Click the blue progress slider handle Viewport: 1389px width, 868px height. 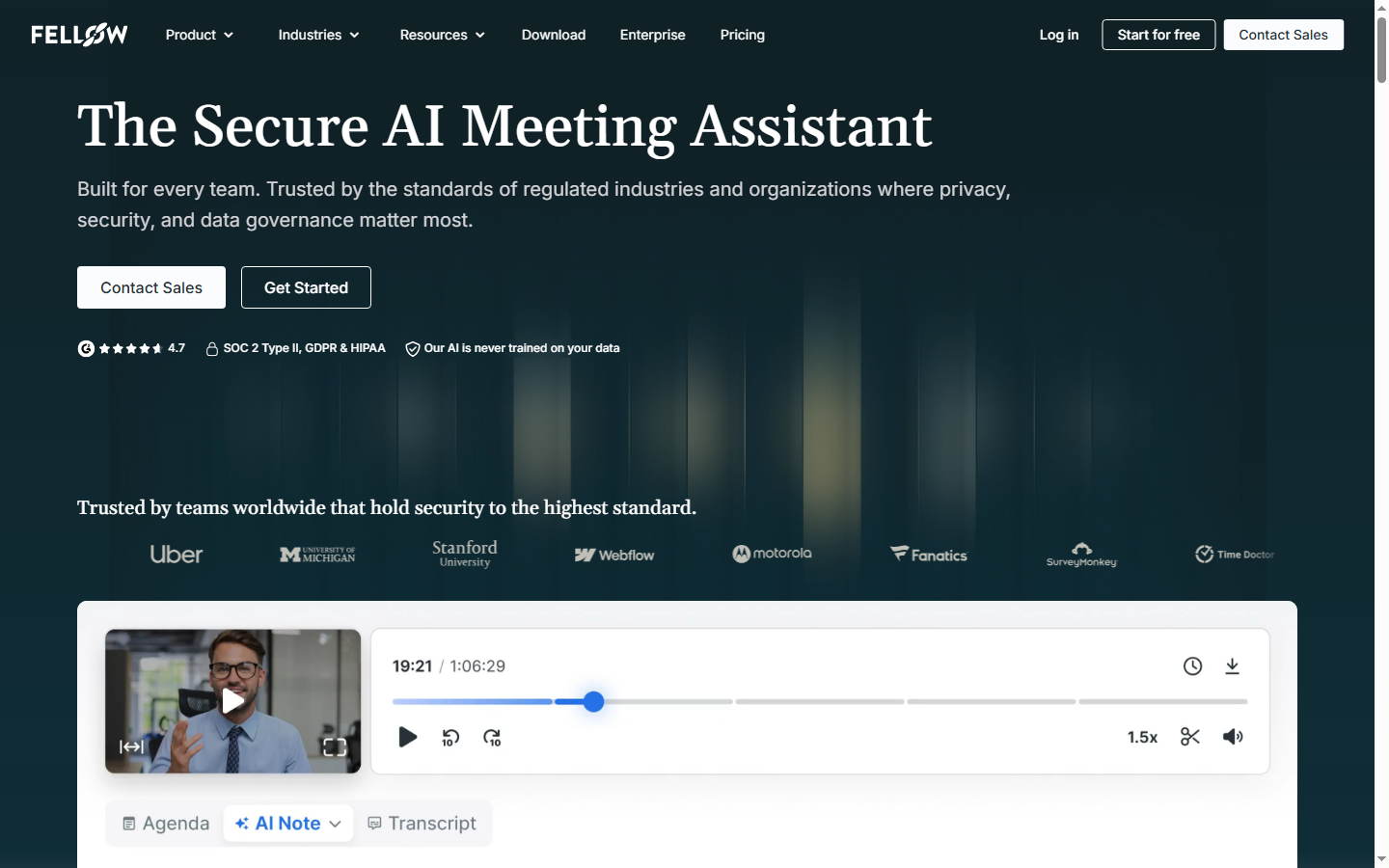pos(594,701)
